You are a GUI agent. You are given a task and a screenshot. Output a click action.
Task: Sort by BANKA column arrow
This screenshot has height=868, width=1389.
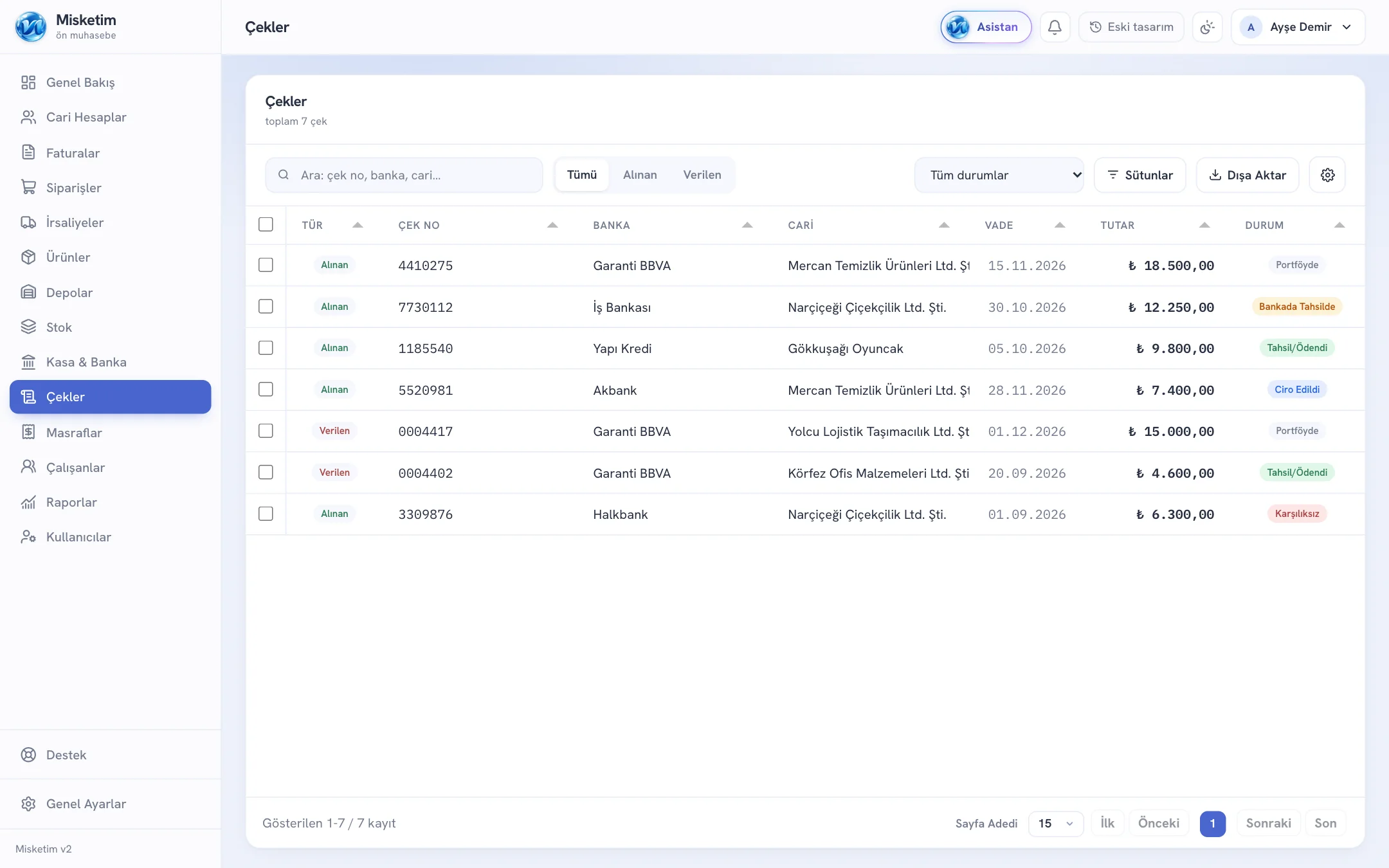747,225
